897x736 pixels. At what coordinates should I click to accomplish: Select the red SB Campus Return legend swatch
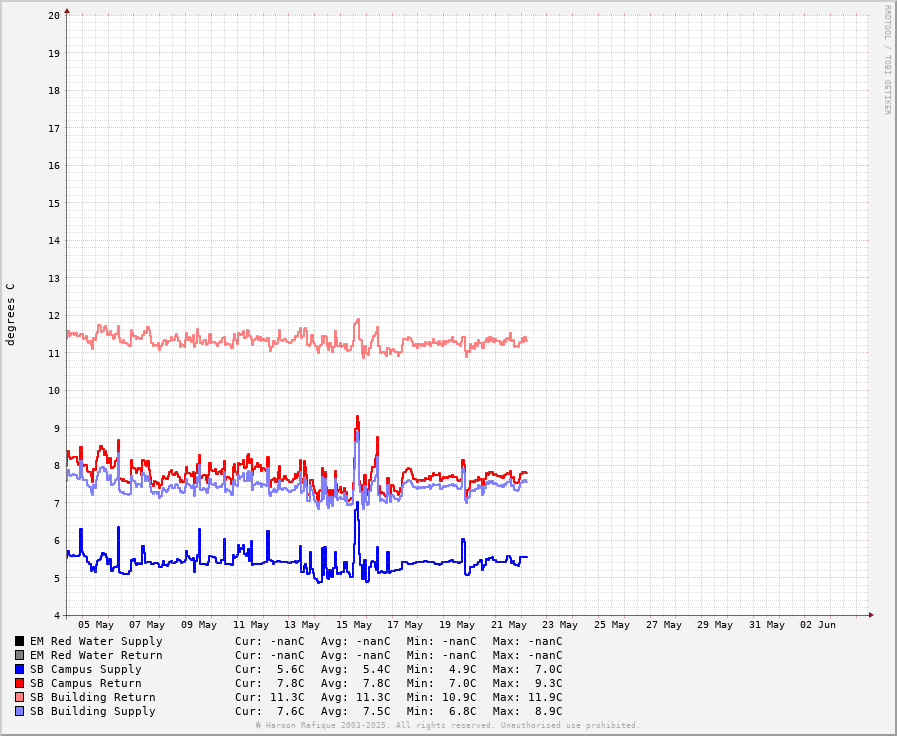pyautogui.click(x=19, y=683)
